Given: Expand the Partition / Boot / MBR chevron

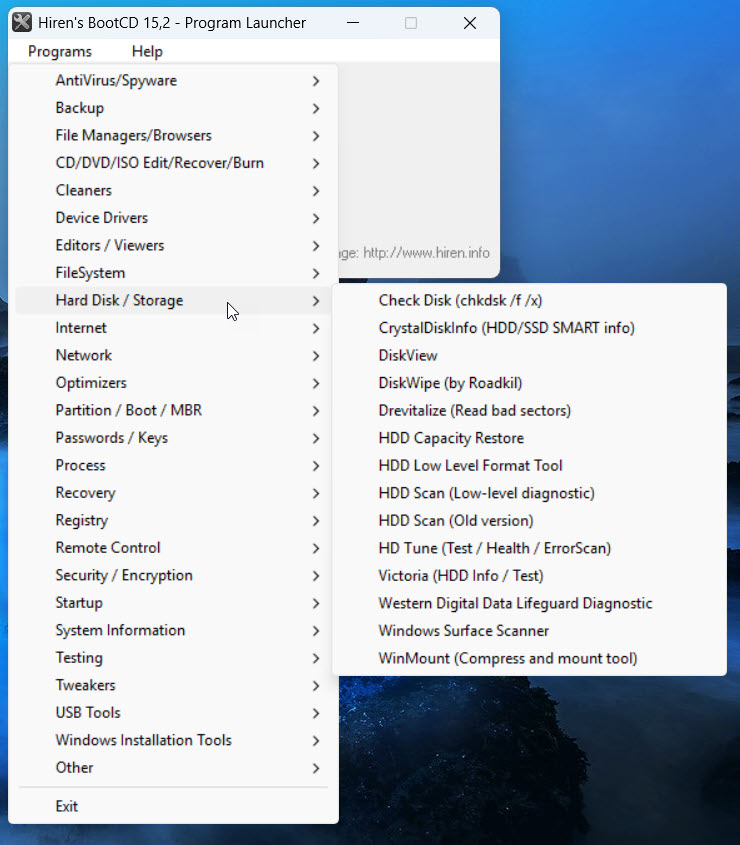Looking at the screenshot, I should [x=316, y=411].
